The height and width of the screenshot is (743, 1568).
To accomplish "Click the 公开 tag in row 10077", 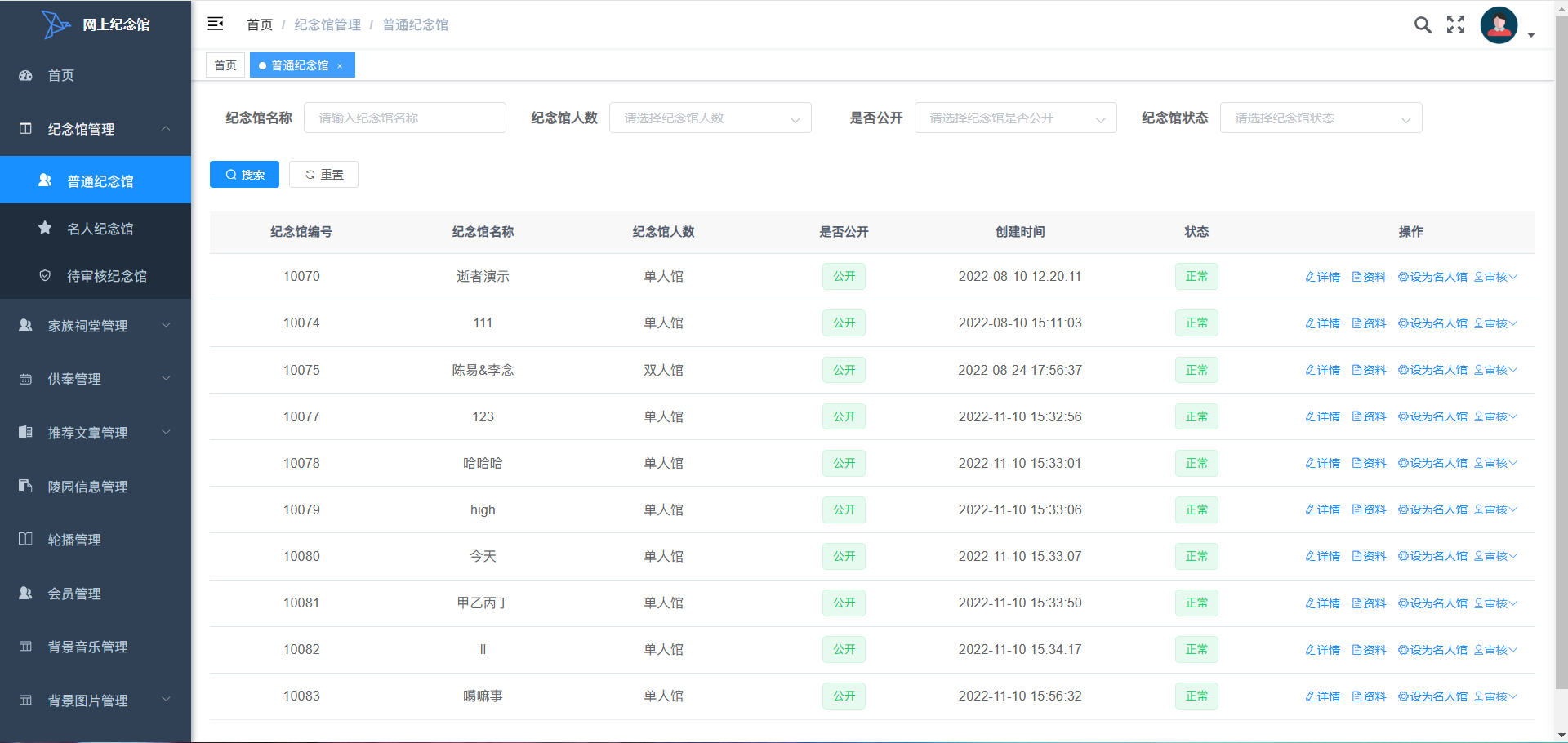I will 844,416.
